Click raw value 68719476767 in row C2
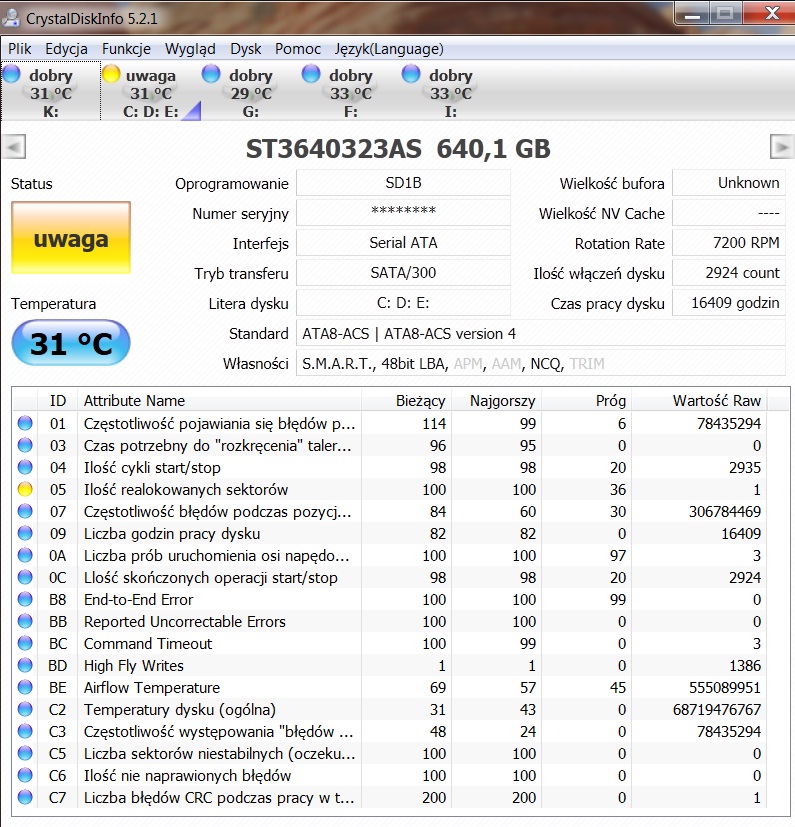795x827 pixels. pos(717,710)
